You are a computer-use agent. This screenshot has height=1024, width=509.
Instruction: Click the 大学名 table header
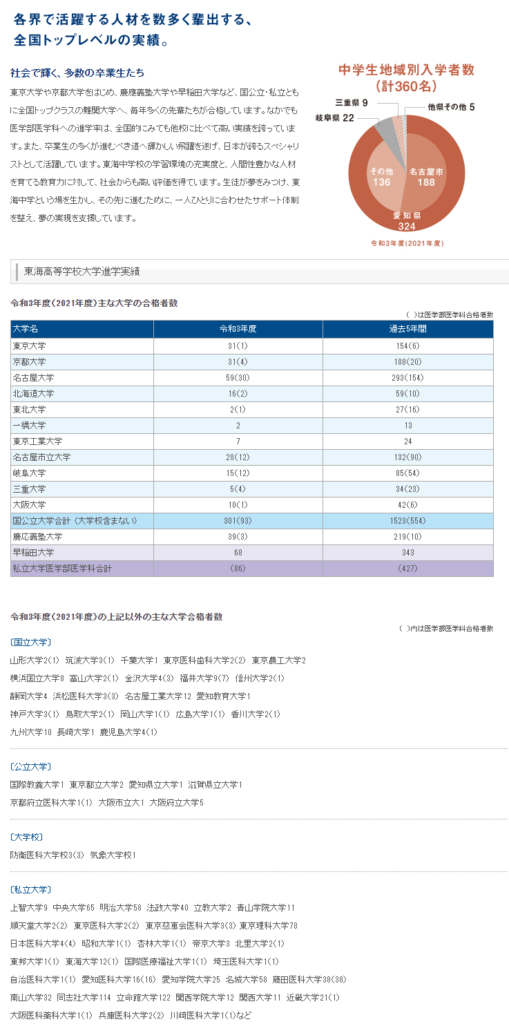tap(82, 328)
